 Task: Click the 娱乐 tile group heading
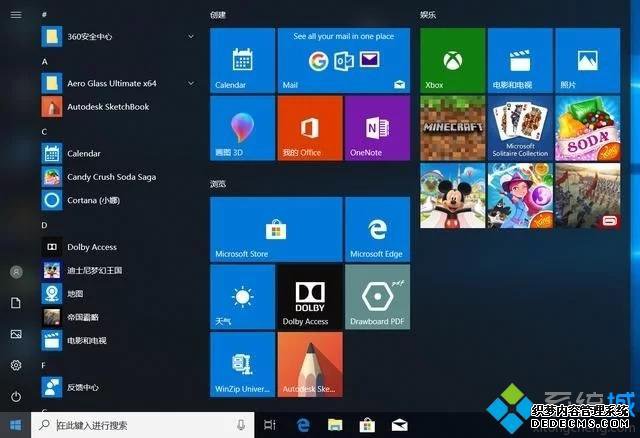click(428, 15)
